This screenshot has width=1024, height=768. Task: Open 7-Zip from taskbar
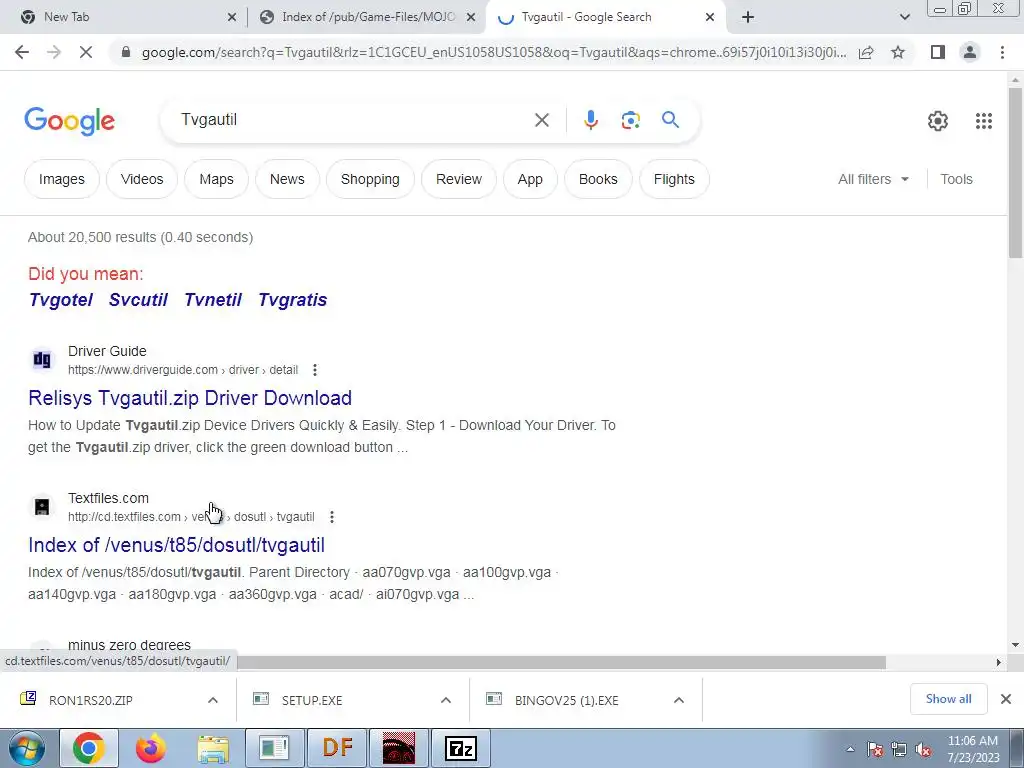point(460,748)
